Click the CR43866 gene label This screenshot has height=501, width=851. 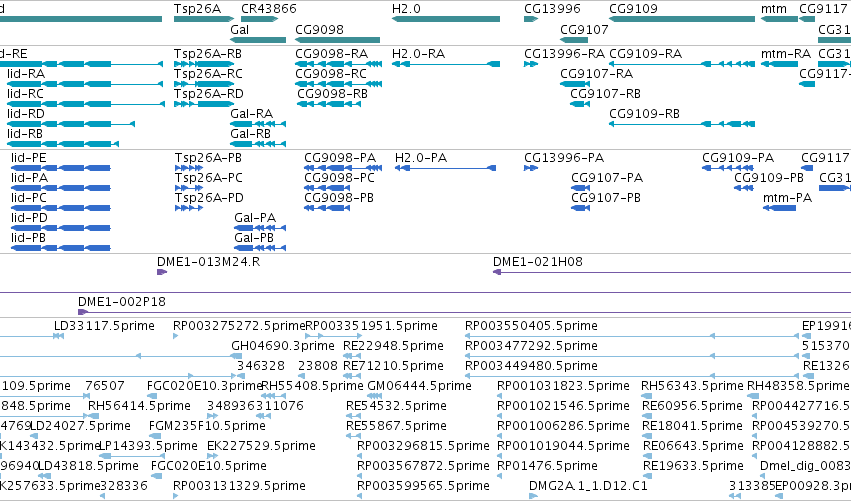pos(269,9)
